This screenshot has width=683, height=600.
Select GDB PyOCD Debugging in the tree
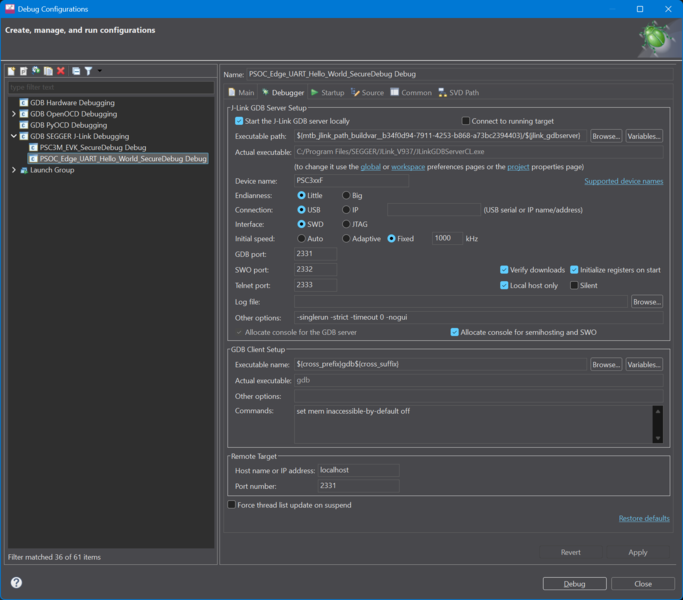tap(68, 125)
